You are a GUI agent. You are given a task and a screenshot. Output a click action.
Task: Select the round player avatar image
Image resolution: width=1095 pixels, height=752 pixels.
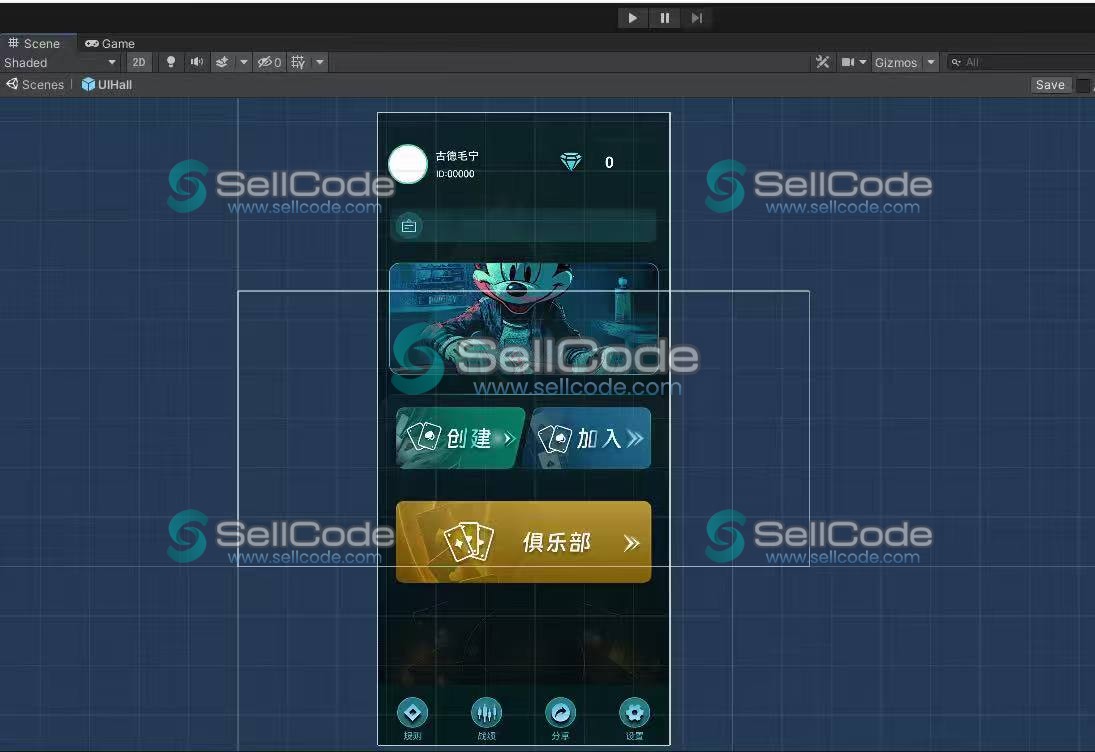(408, 164)
